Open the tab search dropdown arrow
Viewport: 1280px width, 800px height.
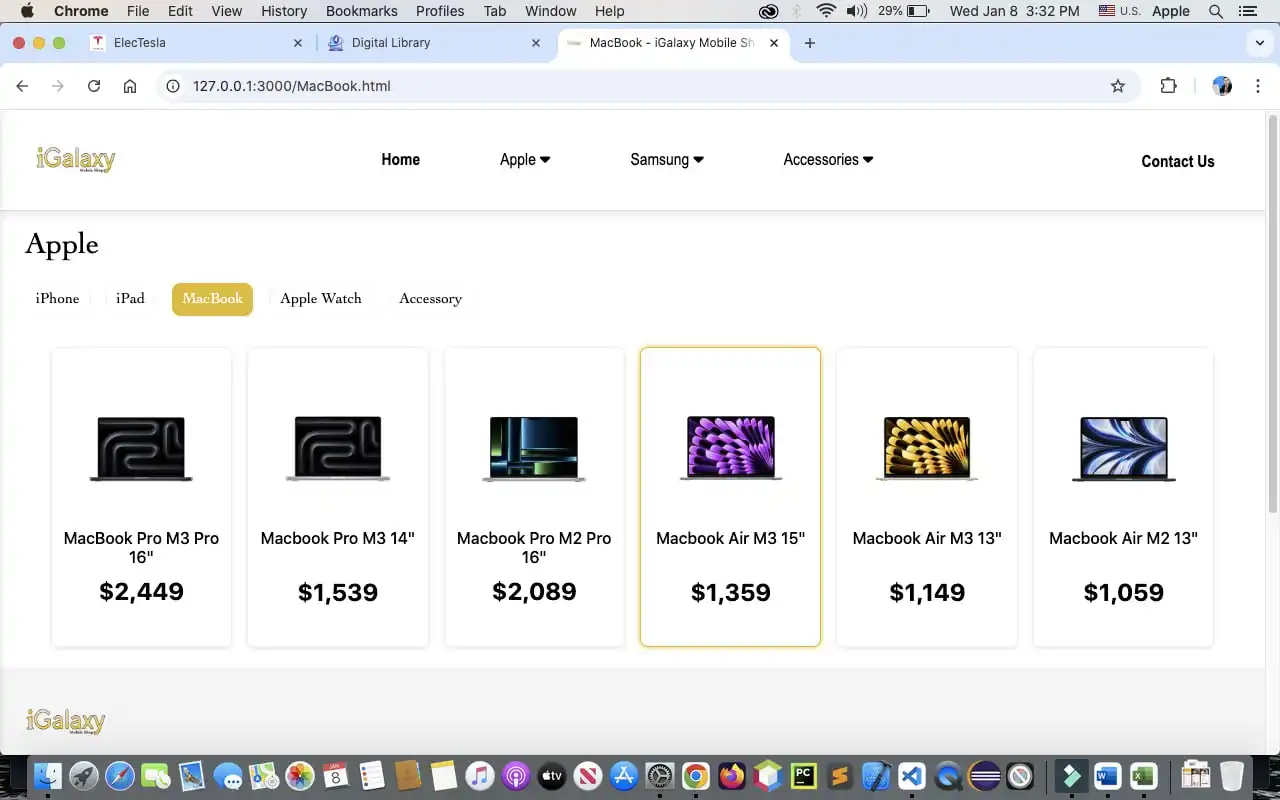(x=1260, y=43)
